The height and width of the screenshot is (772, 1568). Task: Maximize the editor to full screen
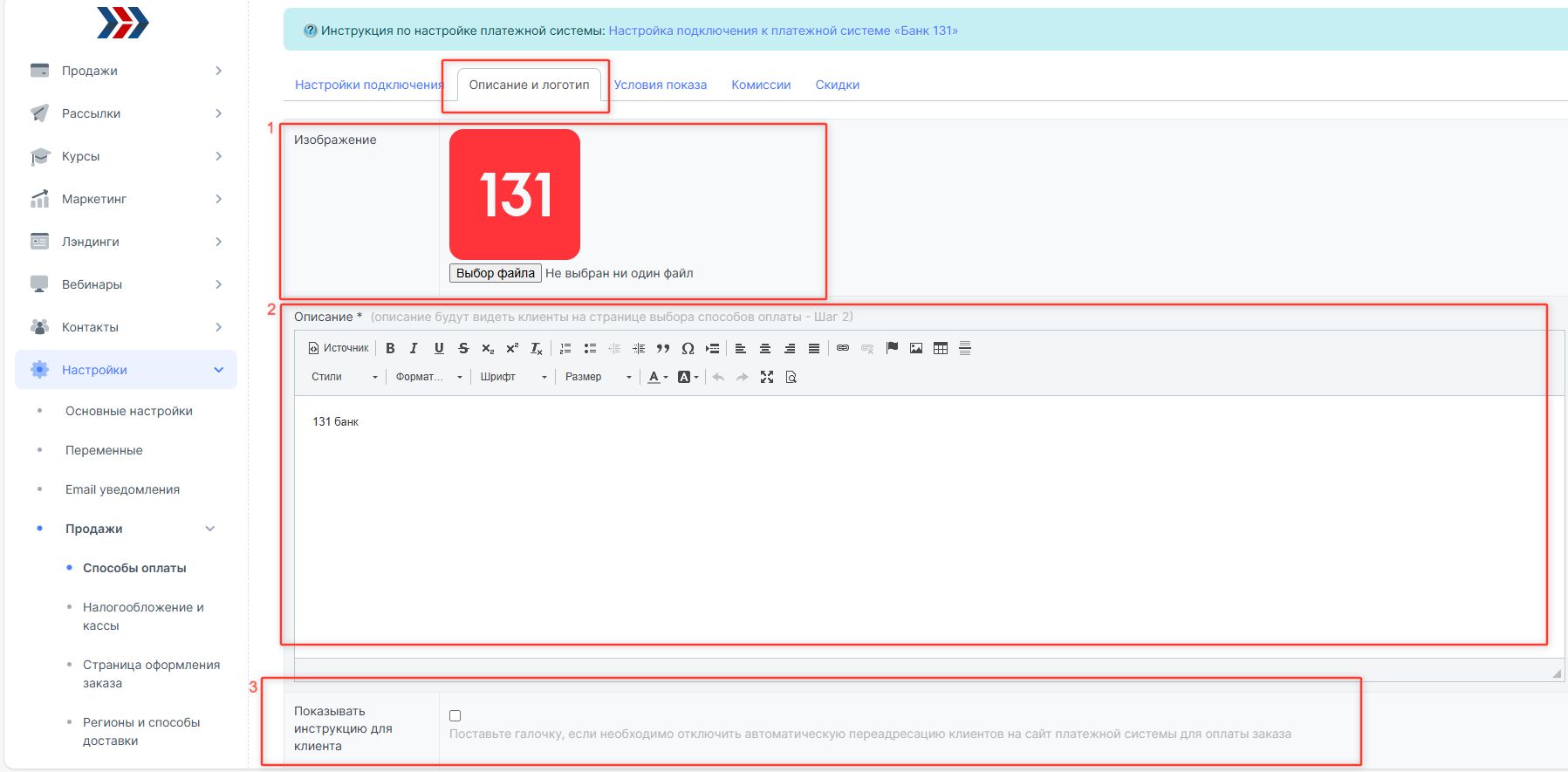tap(766, 377)
